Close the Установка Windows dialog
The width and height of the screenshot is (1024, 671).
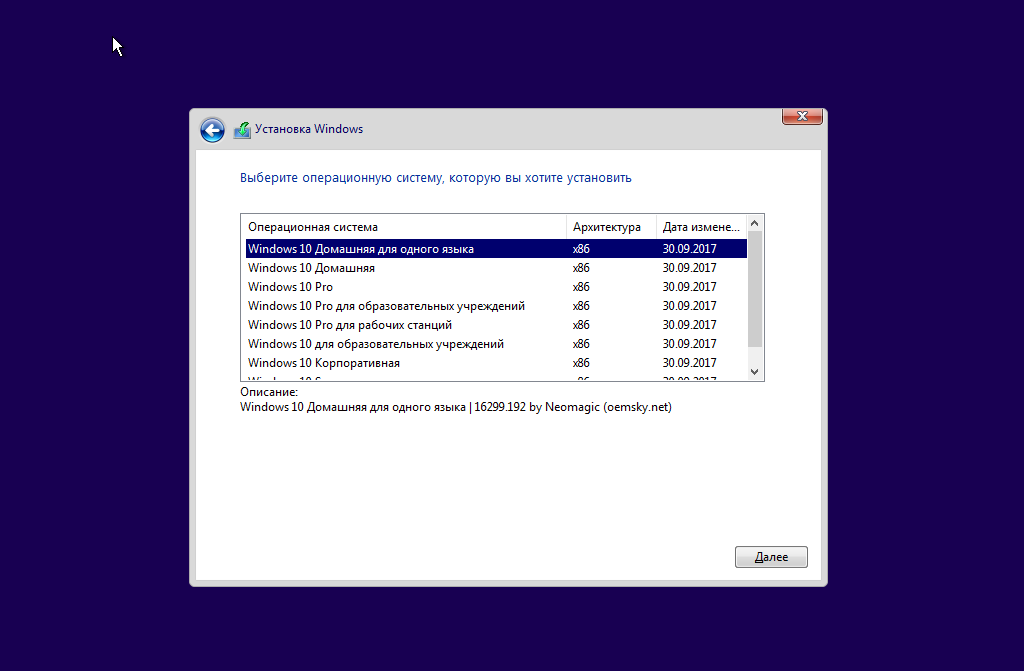click(802, 116)
